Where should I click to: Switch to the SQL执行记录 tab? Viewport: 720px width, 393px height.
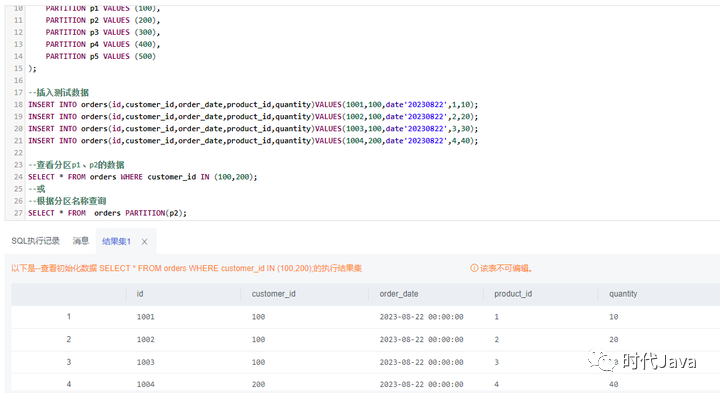coord(35,241)
